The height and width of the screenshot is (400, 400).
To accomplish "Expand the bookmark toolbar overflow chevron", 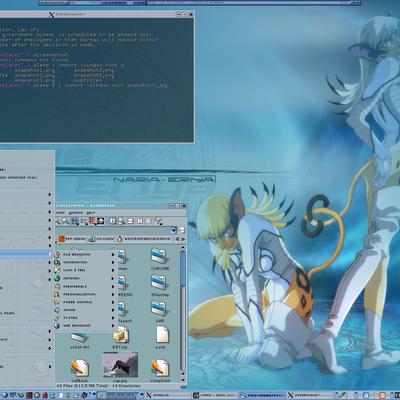I will (x=183, y=239).
